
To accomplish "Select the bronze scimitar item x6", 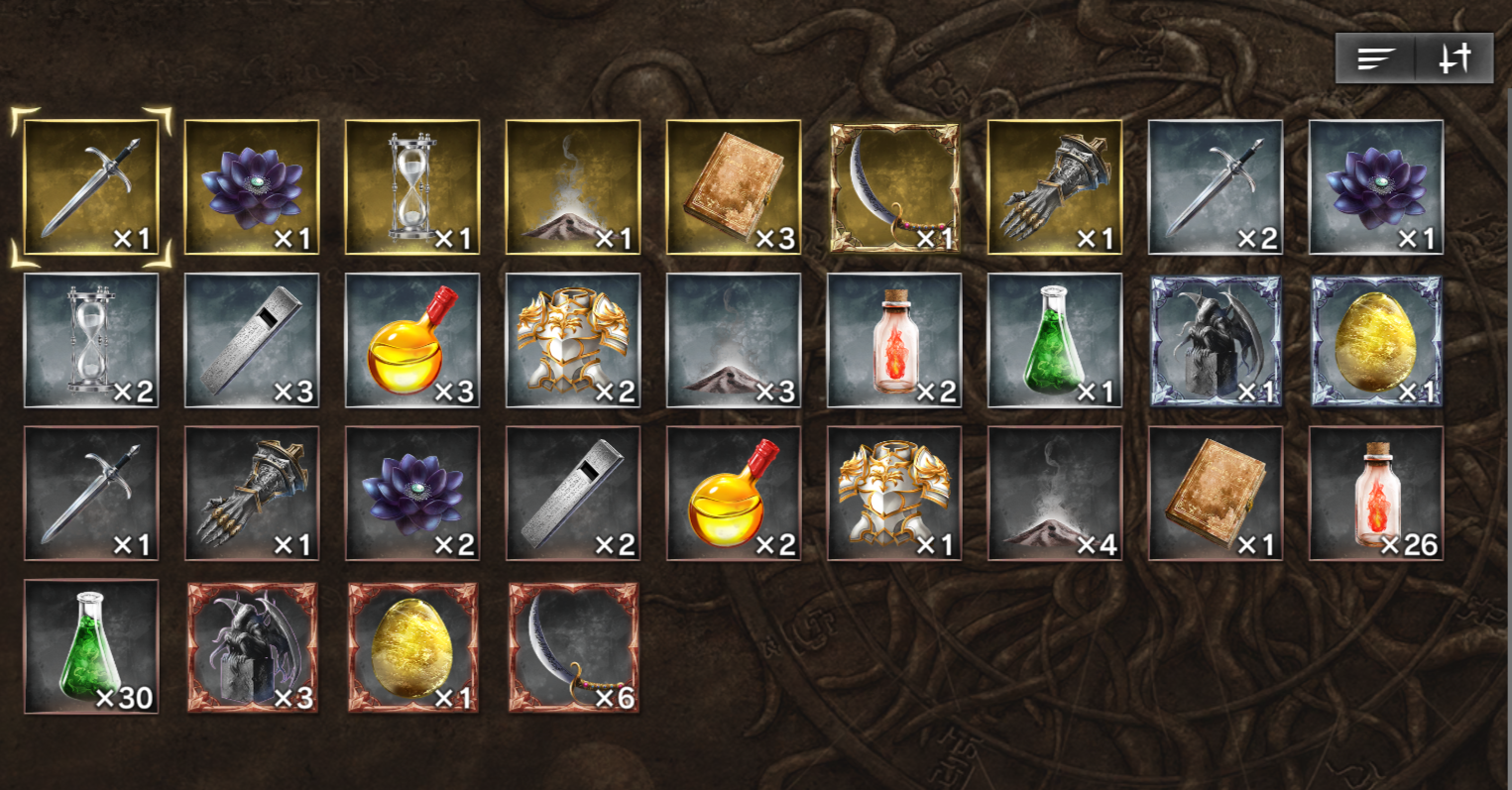I will [x=573, y=646].
